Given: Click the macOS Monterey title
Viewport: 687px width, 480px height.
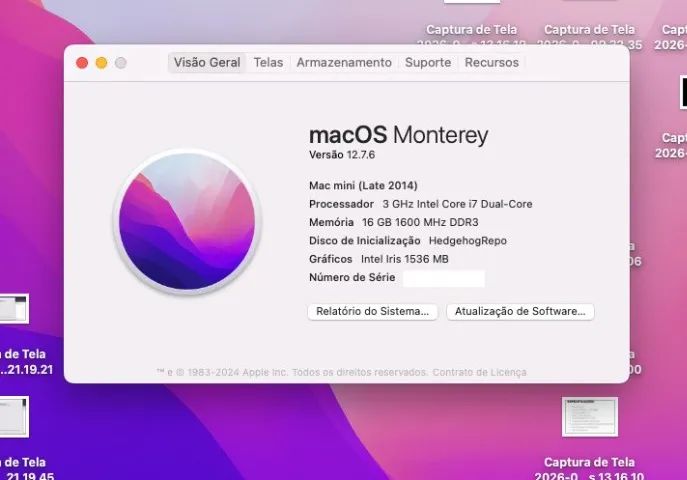Looking at the screenshot, I should click(x=398, y=135).
